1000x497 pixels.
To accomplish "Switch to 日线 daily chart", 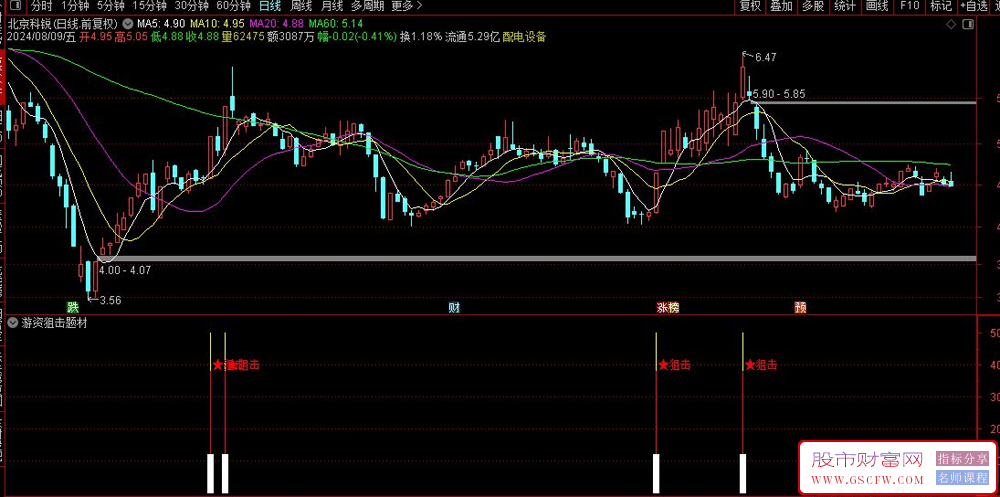I will pos(270,6).
